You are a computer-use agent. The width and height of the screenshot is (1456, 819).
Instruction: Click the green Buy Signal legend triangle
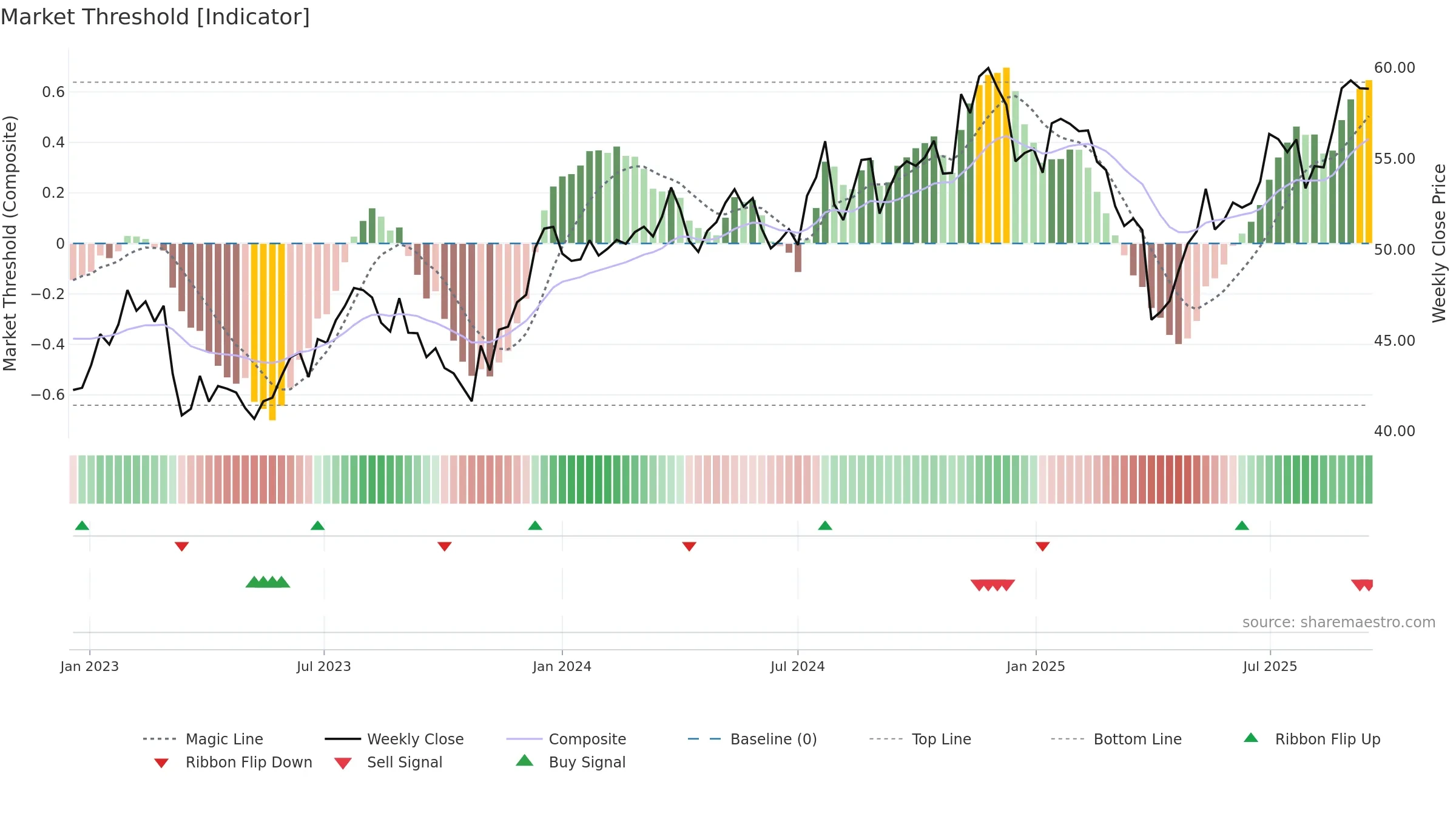pyautogui.click(x=525, y=760)
